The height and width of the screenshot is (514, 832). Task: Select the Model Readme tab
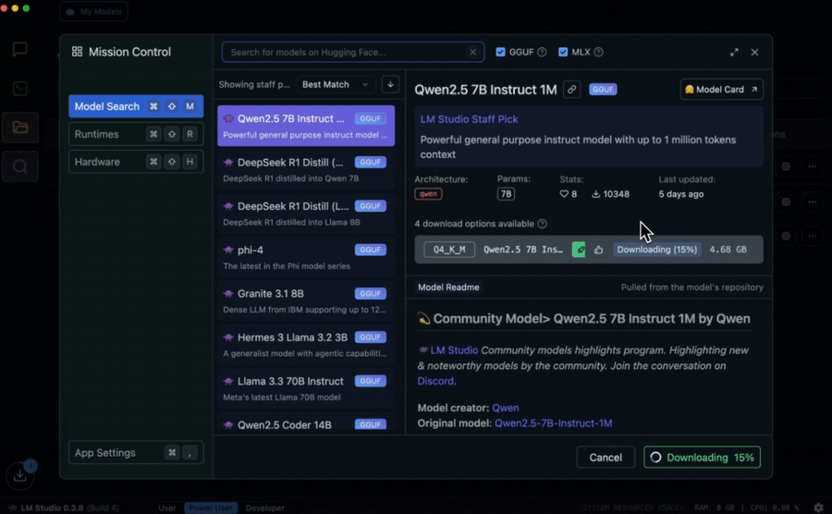pyautogui.click(x=448, y=287)
